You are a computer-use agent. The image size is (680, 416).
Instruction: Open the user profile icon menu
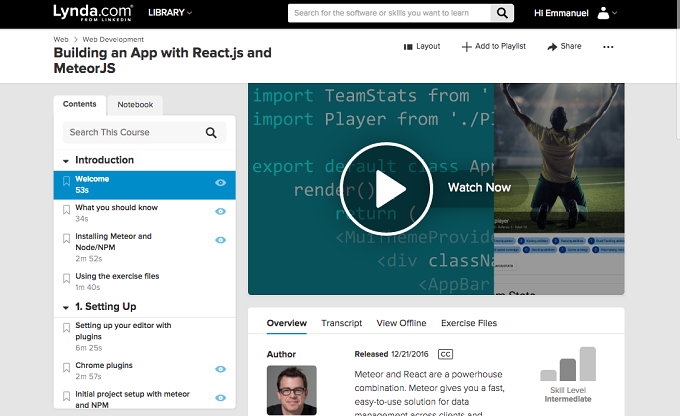(x=603, y=13)
